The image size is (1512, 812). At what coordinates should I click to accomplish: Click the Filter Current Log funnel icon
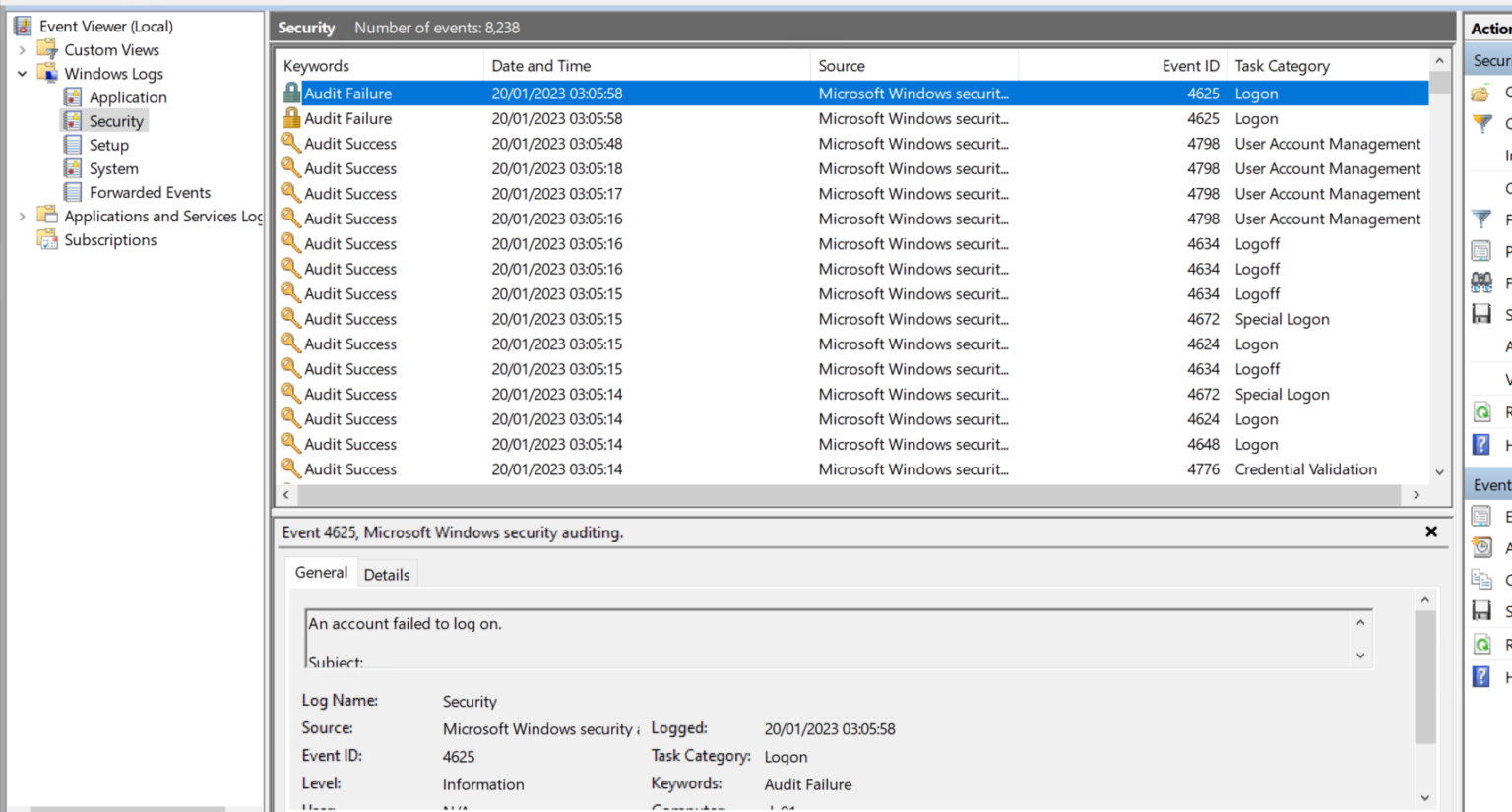click(1481, 219)
